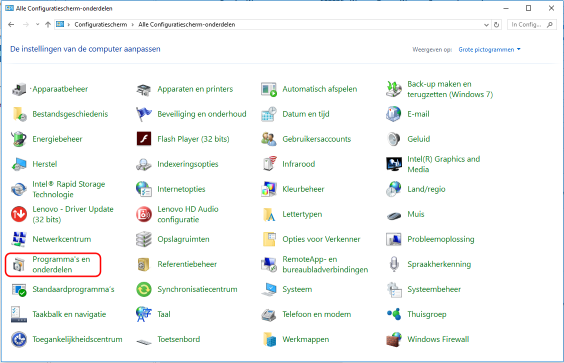Open the Netwerkcentrum icon
The image size is (564, 363).
tap(19, 239)
